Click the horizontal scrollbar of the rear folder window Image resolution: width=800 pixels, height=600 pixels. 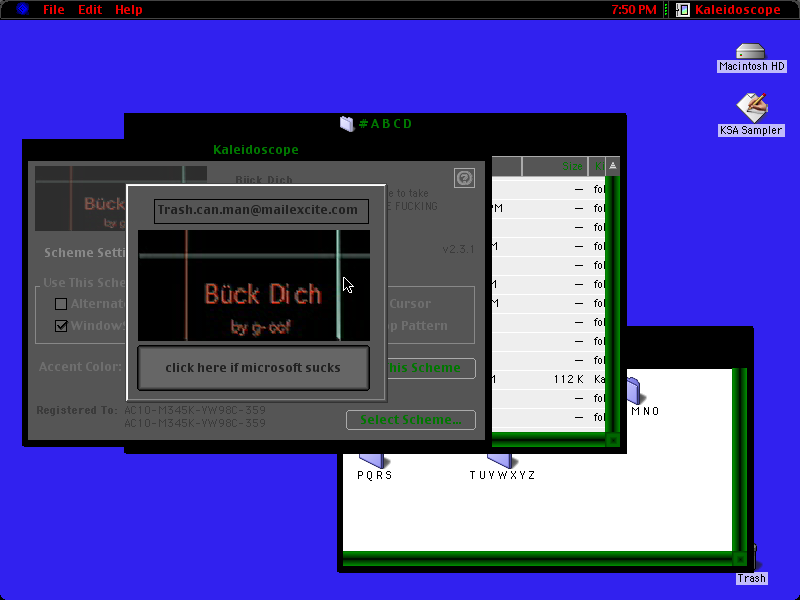(538, 559)
